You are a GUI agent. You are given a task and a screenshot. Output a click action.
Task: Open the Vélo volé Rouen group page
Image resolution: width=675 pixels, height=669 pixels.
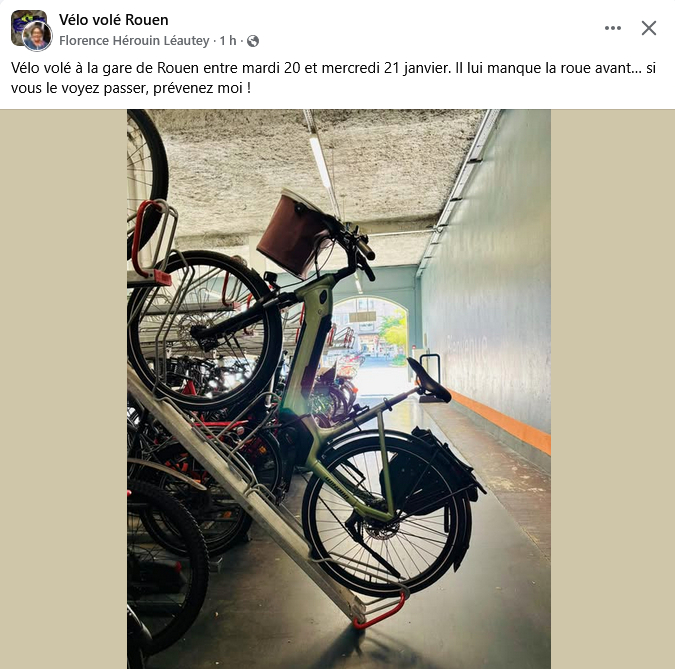pos(114,20)
